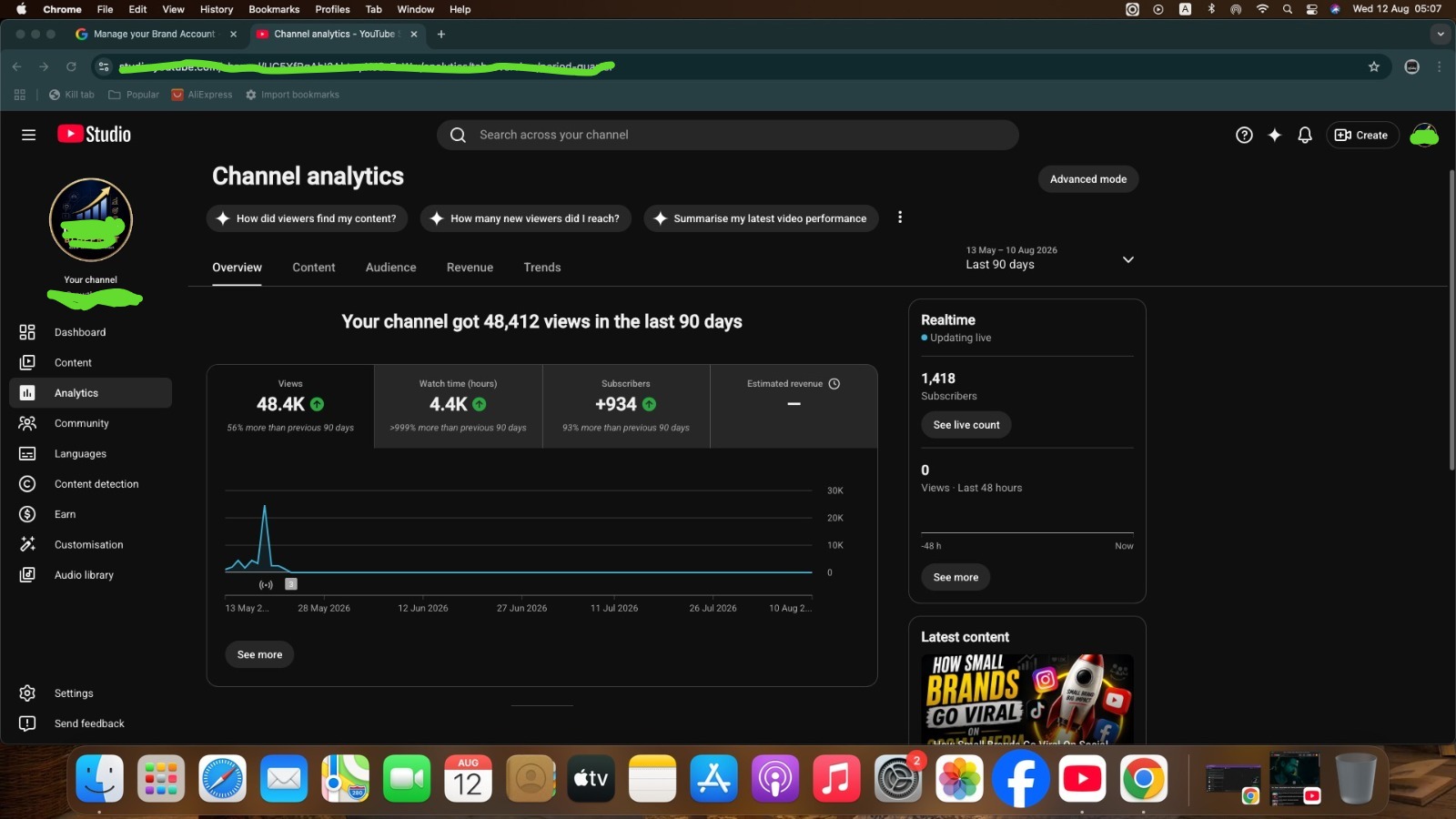This screenshot has height=819, width=1456.
Task: Select the Subscribers metric card
Action: pos(626,406)
